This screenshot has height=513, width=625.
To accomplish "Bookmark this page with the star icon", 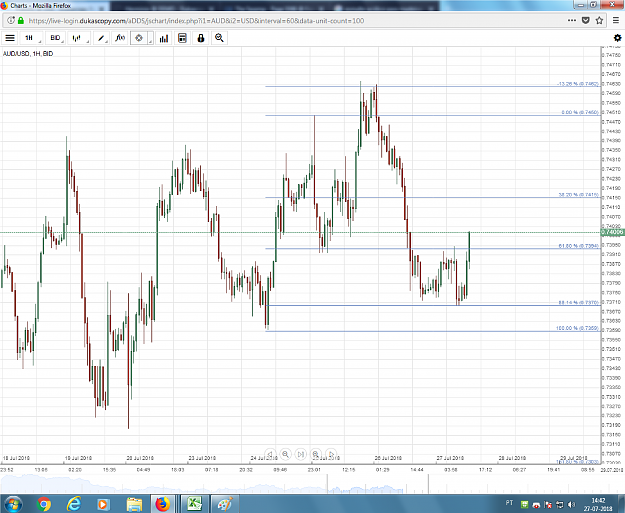I will tap(599, 20).
